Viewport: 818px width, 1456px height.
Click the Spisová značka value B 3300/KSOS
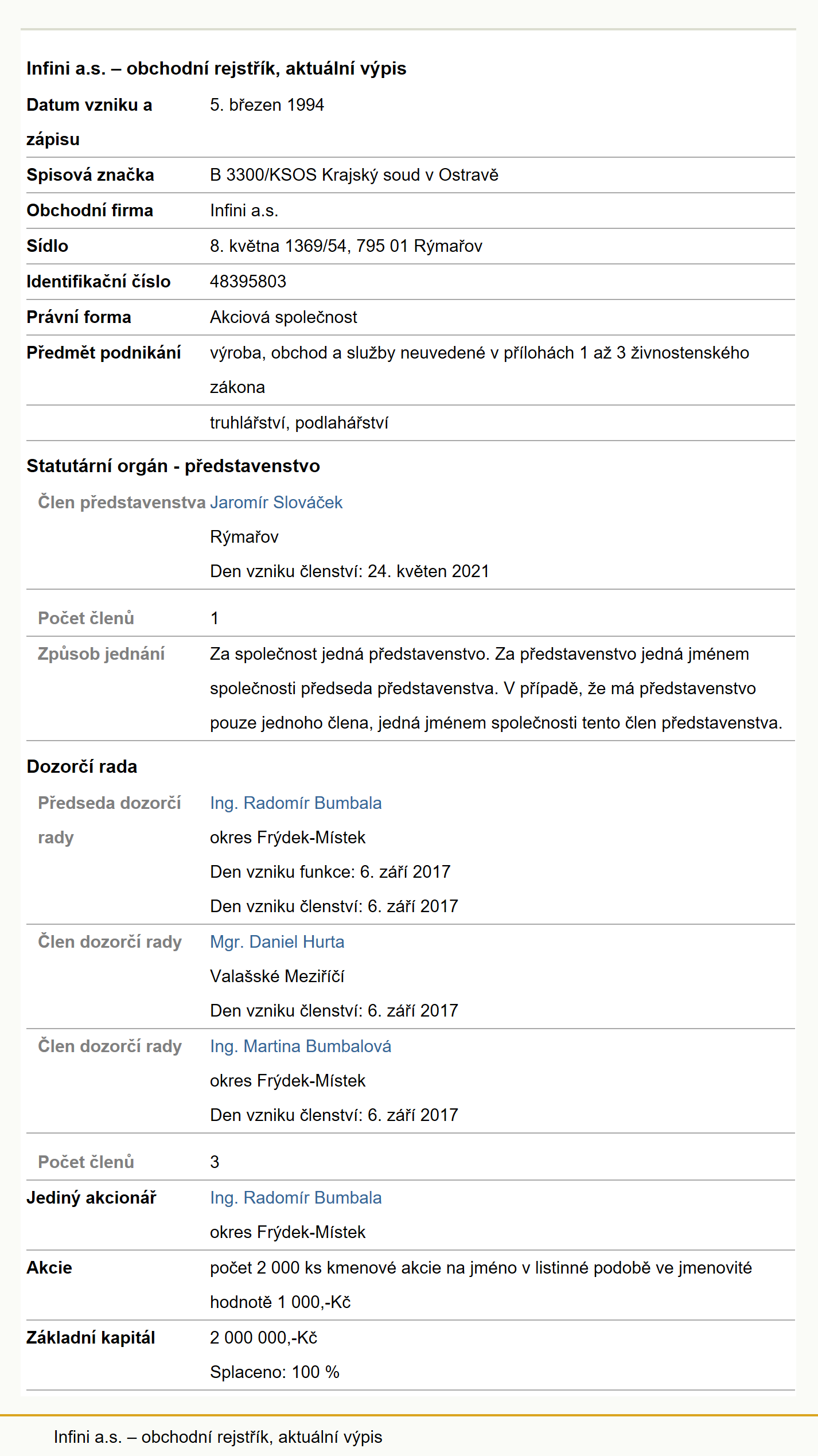[x=354, y=175]
